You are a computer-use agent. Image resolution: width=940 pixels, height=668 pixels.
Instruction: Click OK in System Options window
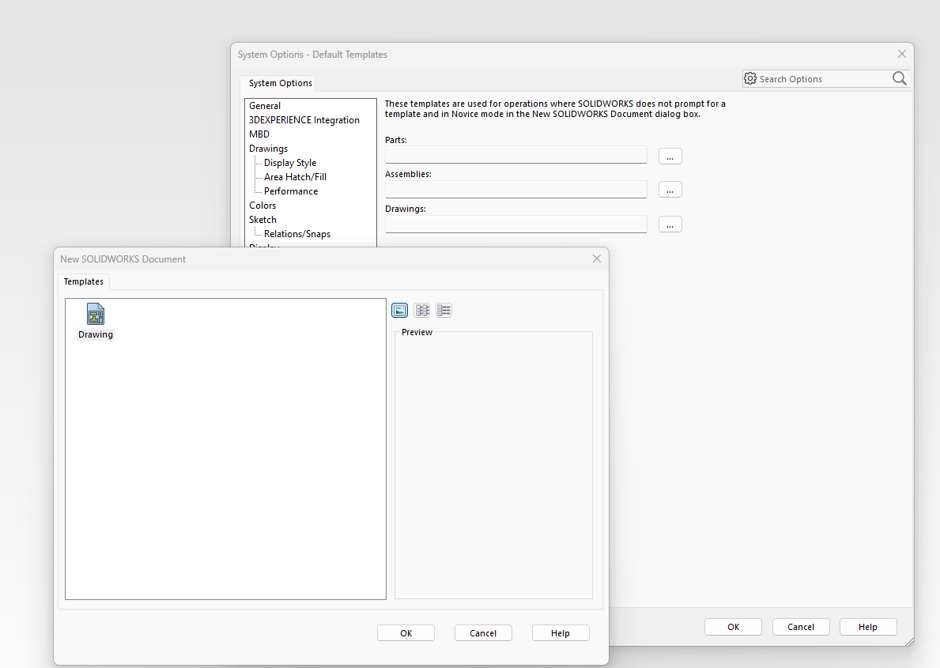(733, 627)
